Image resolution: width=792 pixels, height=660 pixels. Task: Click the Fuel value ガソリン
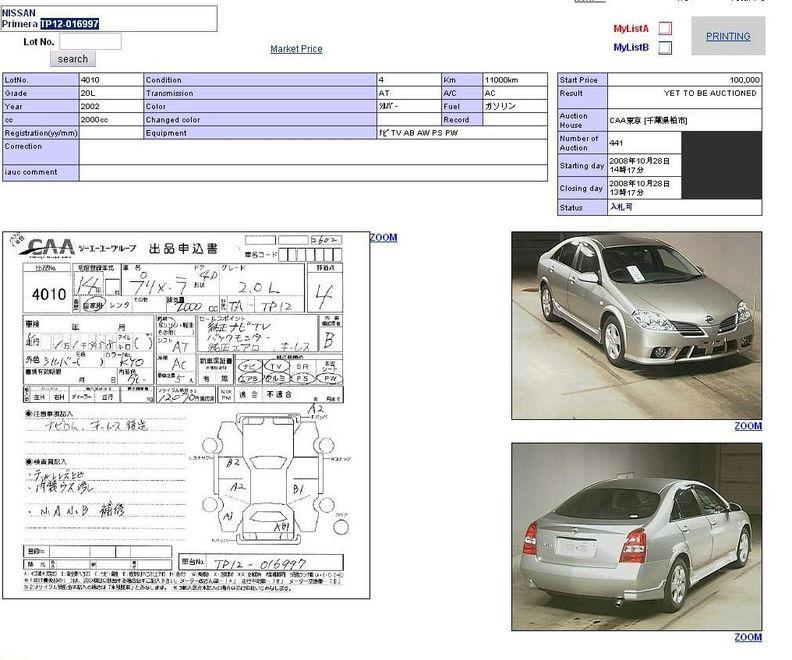tap(500, 106)
